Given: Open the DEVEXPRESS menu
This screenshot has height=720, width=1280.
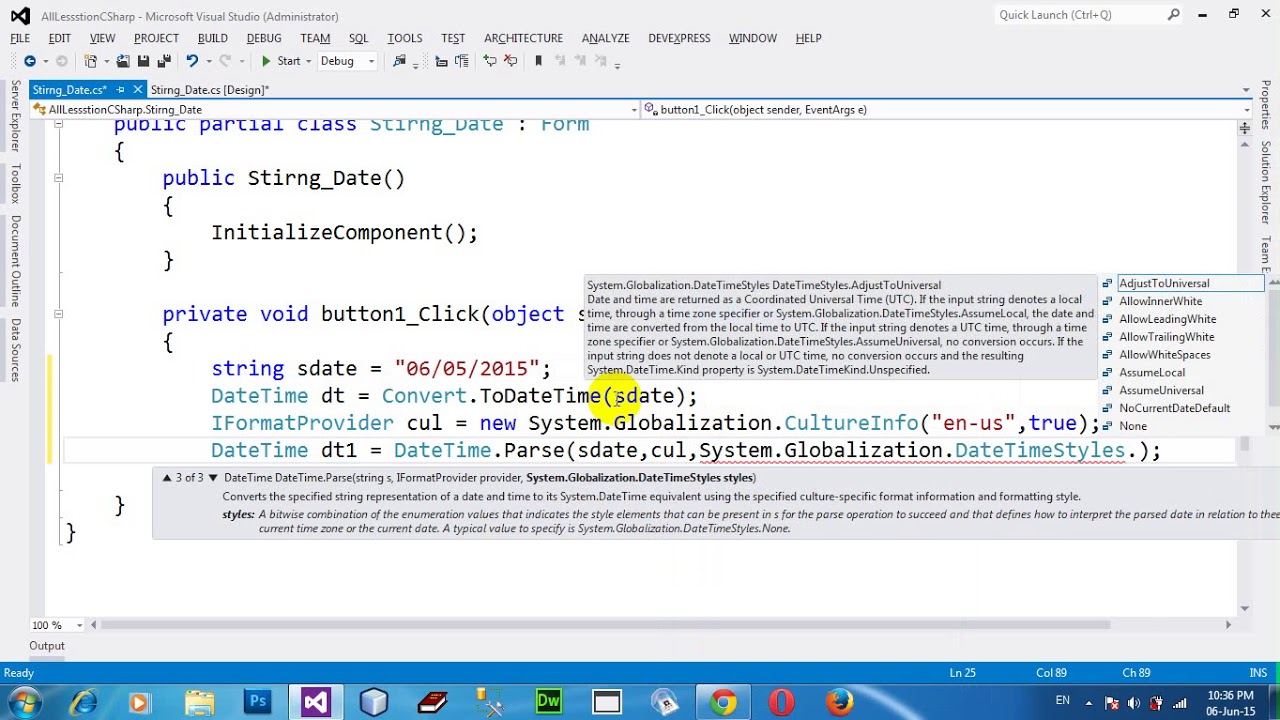Looking at the screenshot, I should click(x=679, y=38).
